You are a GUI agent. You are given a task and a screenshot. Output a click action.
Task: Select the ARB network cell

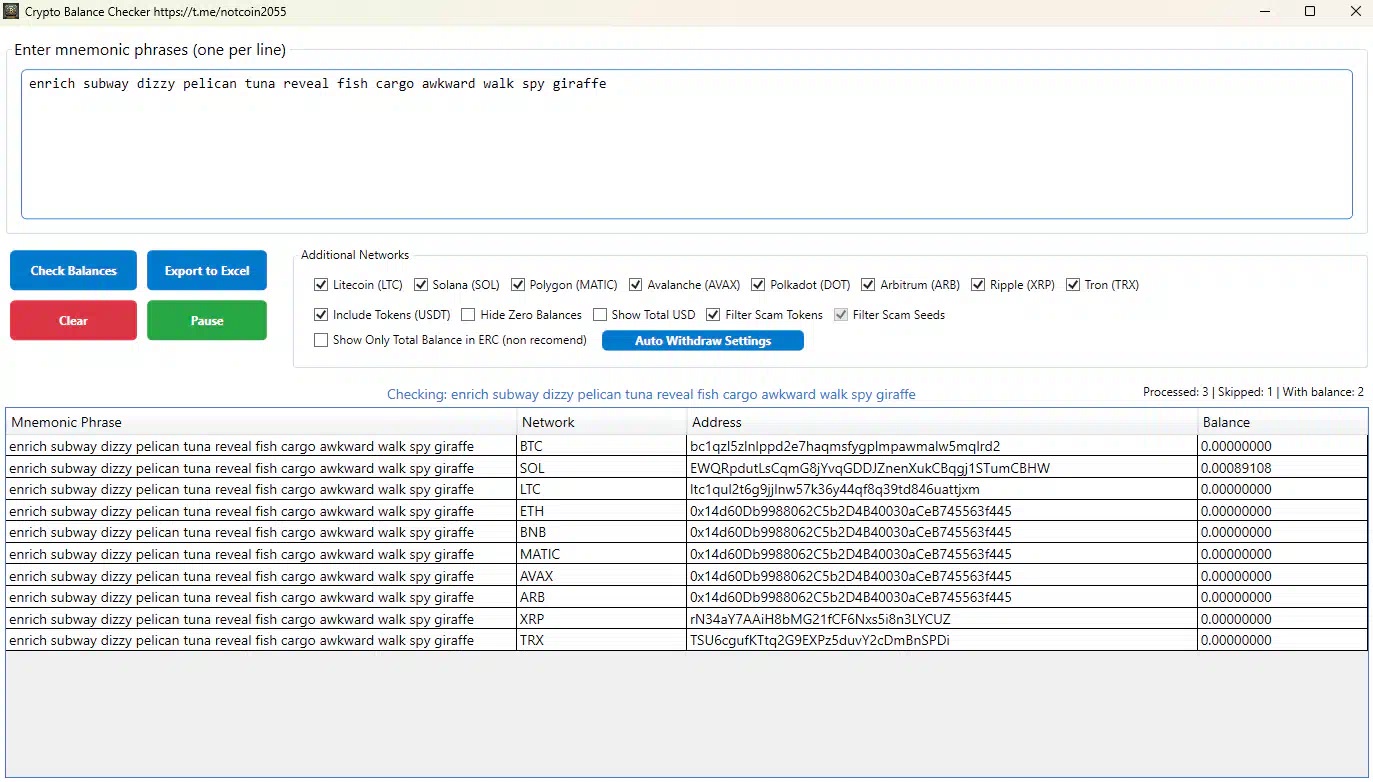[602, 597]
